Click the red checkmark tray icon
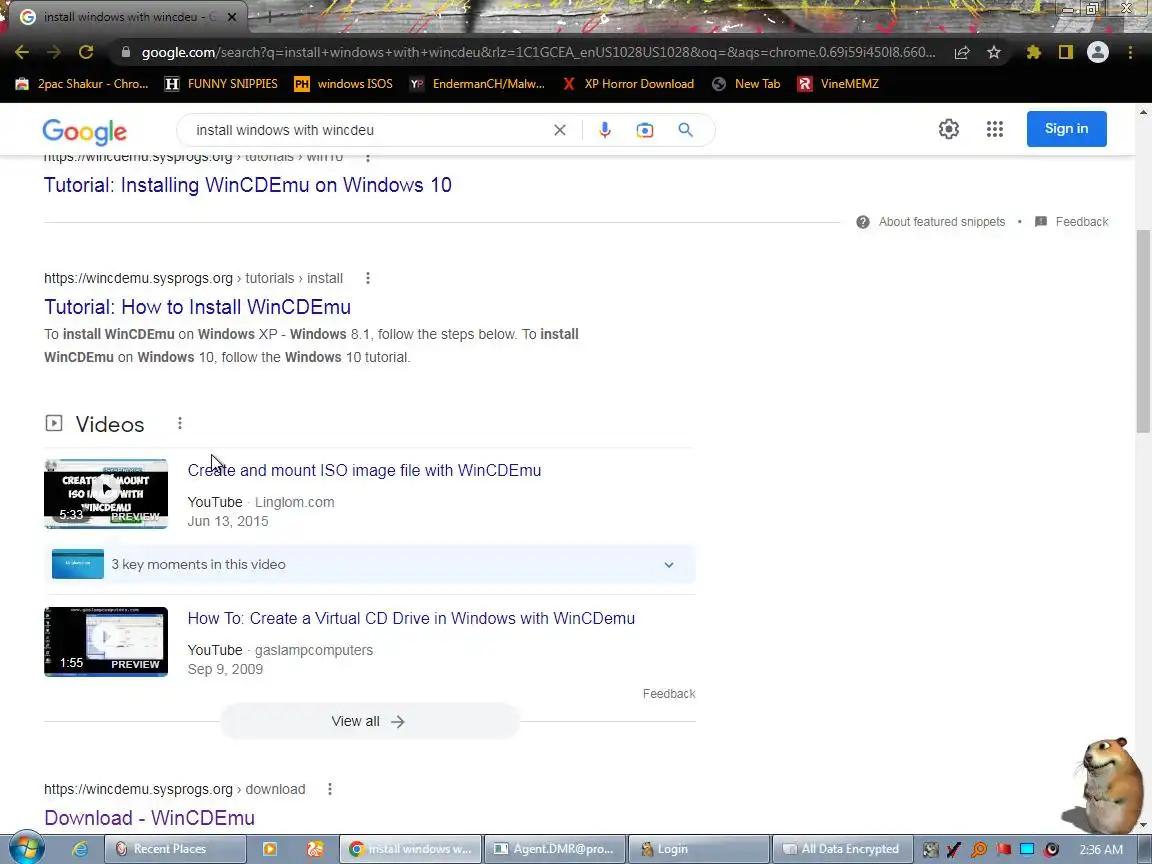Image resolution: width=1152 pixels, height=864 pixels. pos(954,849)
